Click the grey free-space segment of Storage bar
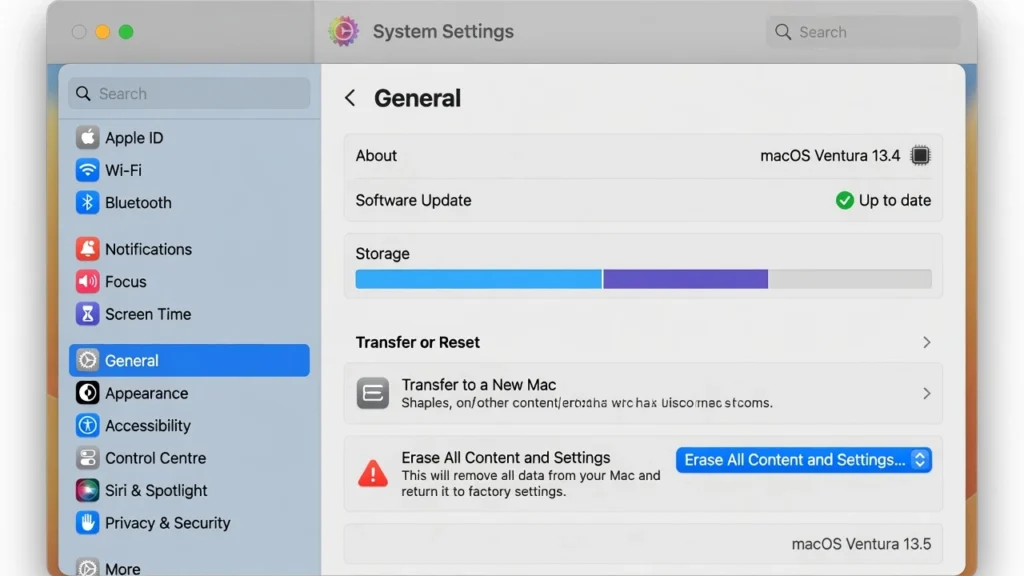1024x576 pixels. (850, 279)
